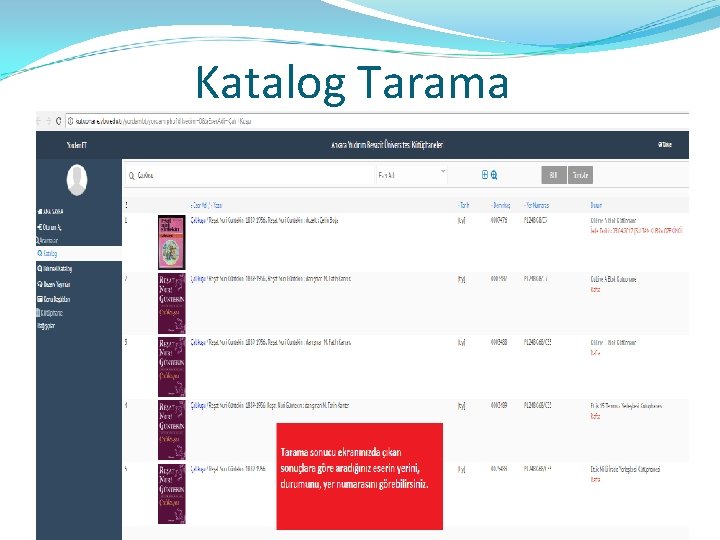The width and height of the screenshot is (720, 540).
Task: Open the Kütüphane sidebar entry
Action: coord(50,313)
